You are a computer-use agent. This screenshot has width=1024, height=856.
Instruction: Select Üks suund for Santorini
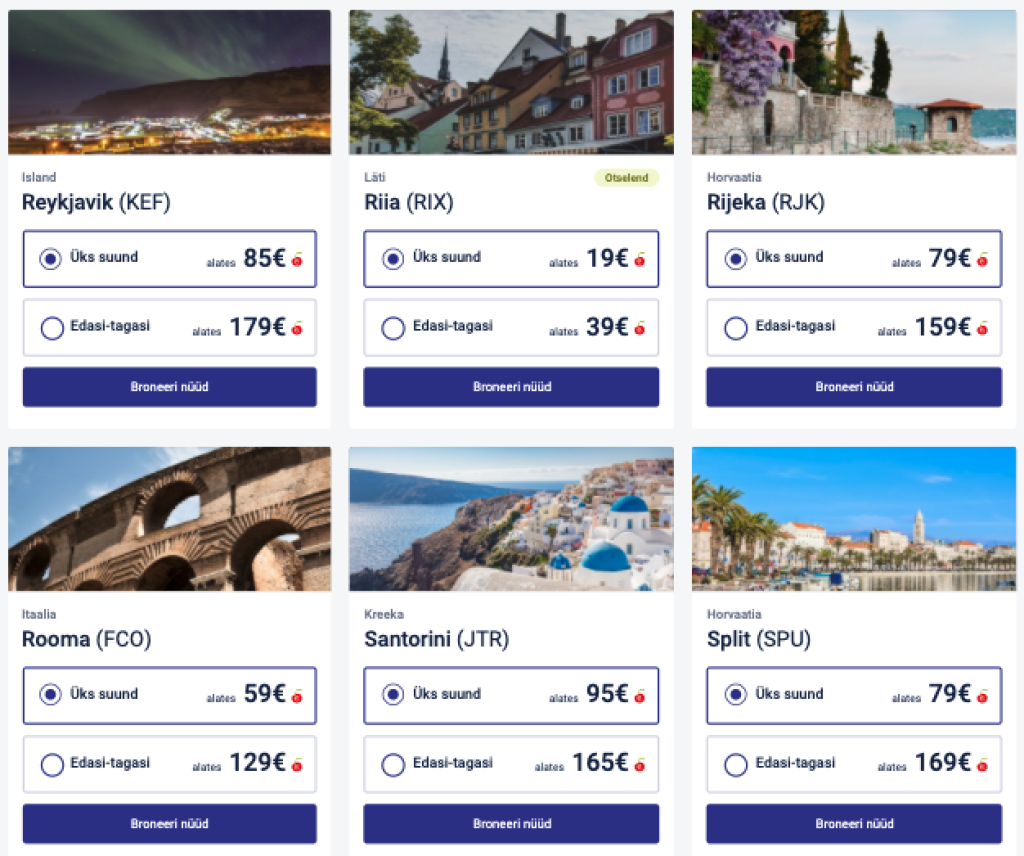pyautogui.click(x=394, y=695)
